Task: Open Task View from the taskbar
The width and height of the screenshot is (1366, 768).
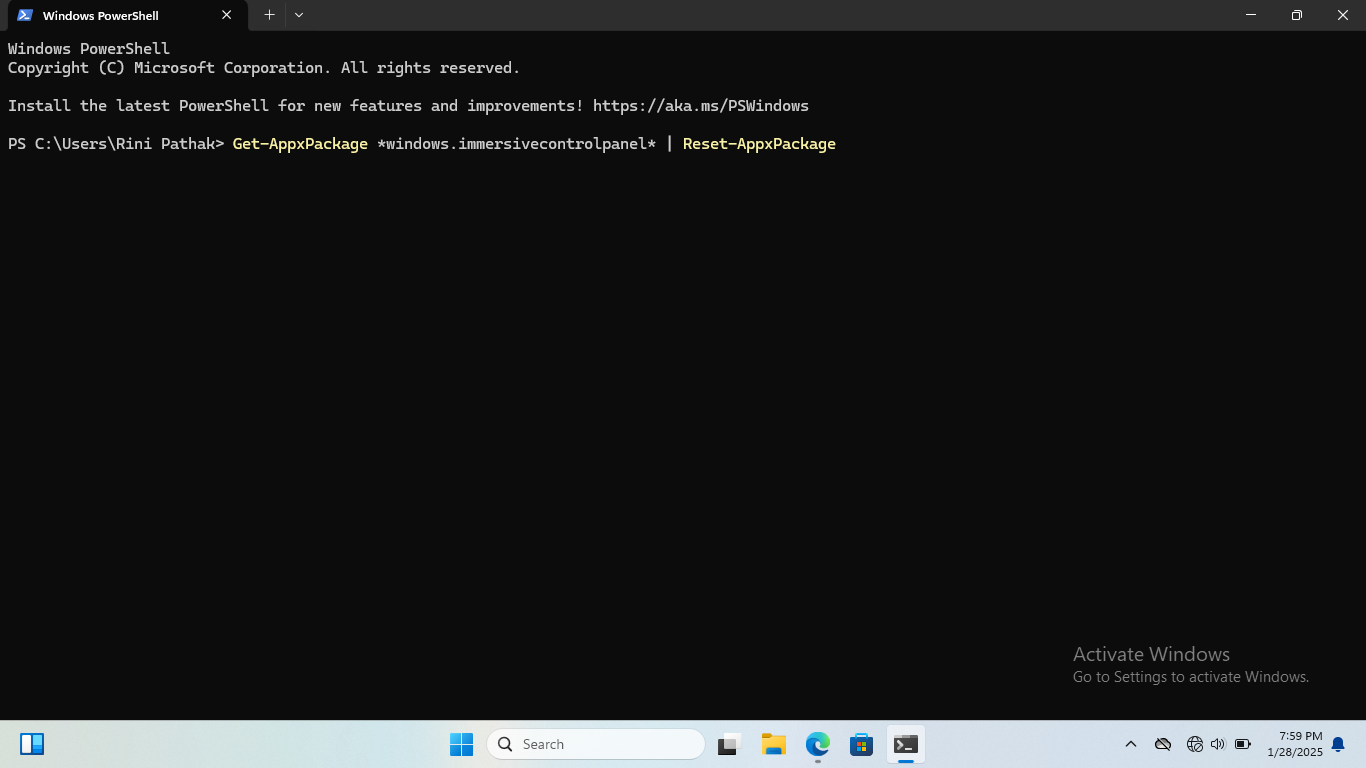Action: (x=728, y=744)
